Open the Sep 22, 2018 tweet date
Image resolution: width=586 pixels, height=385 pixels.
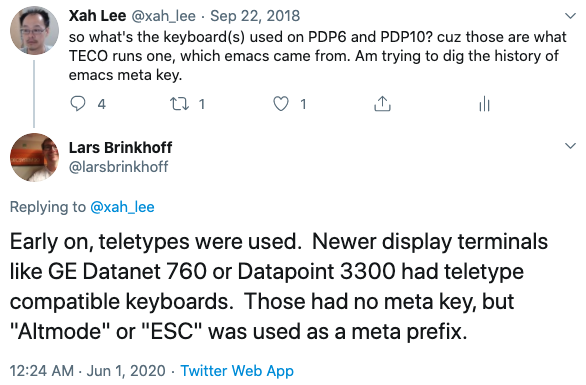(255, 16)
